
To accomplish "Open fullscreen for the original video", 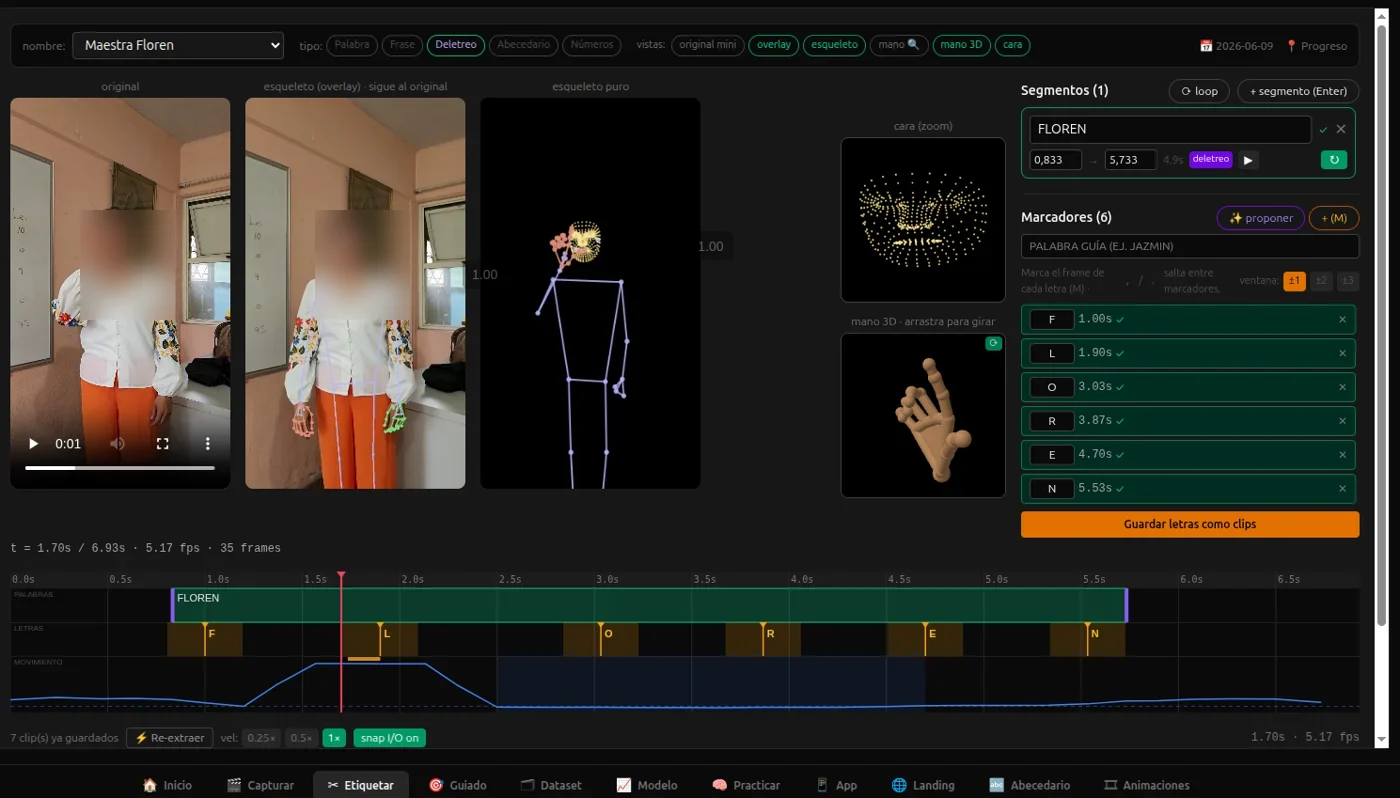I will pos(163,444).
